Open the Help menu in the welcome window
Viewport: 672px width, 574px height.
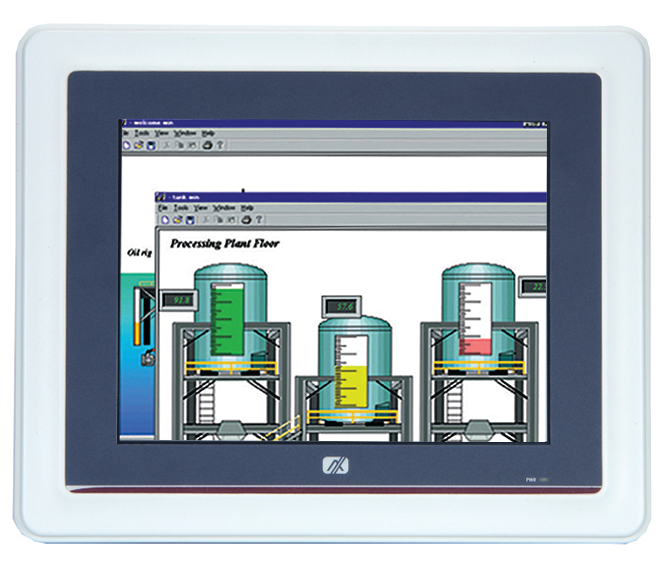point(208,133)
